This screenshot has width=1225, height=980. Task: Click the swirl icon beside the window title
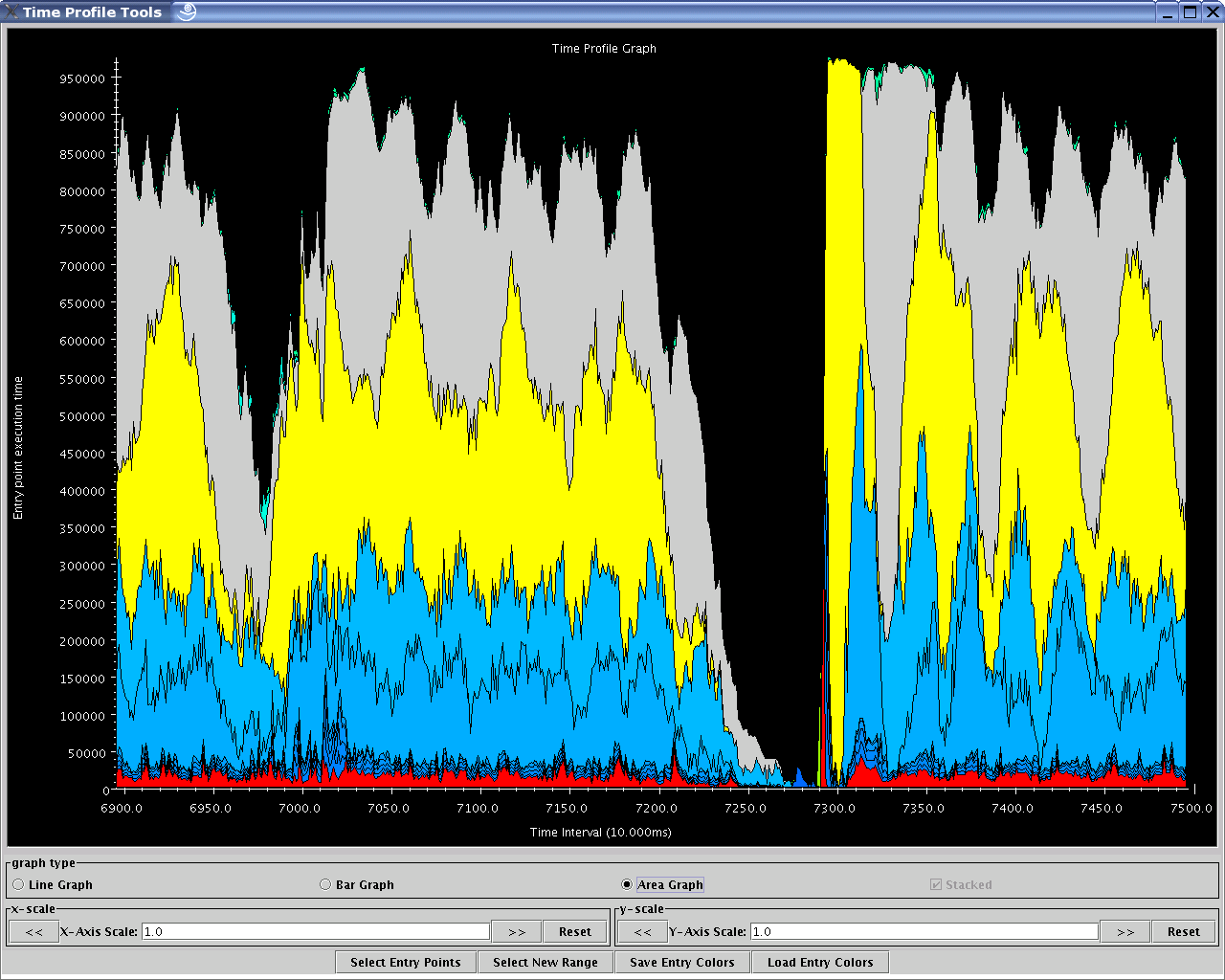(x=187, y=12)
